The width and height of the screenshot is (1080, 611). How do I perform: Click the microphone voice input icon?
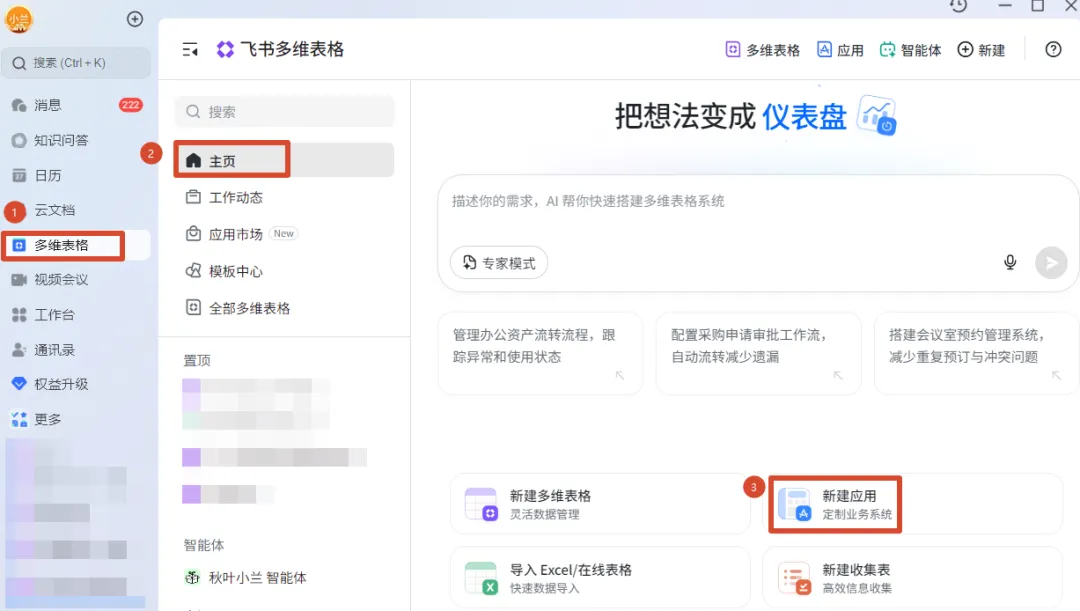point(1010,262)
